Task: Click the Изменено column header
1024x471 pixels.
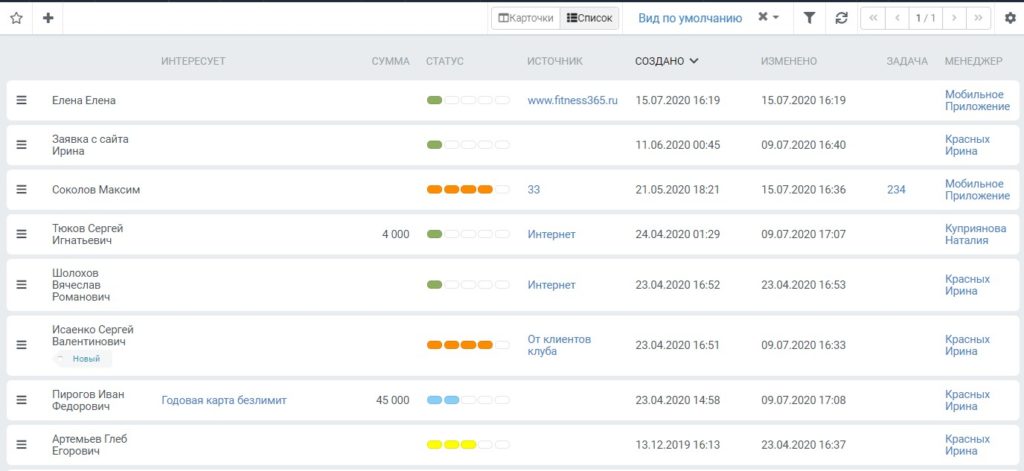Action: point(789,61)
